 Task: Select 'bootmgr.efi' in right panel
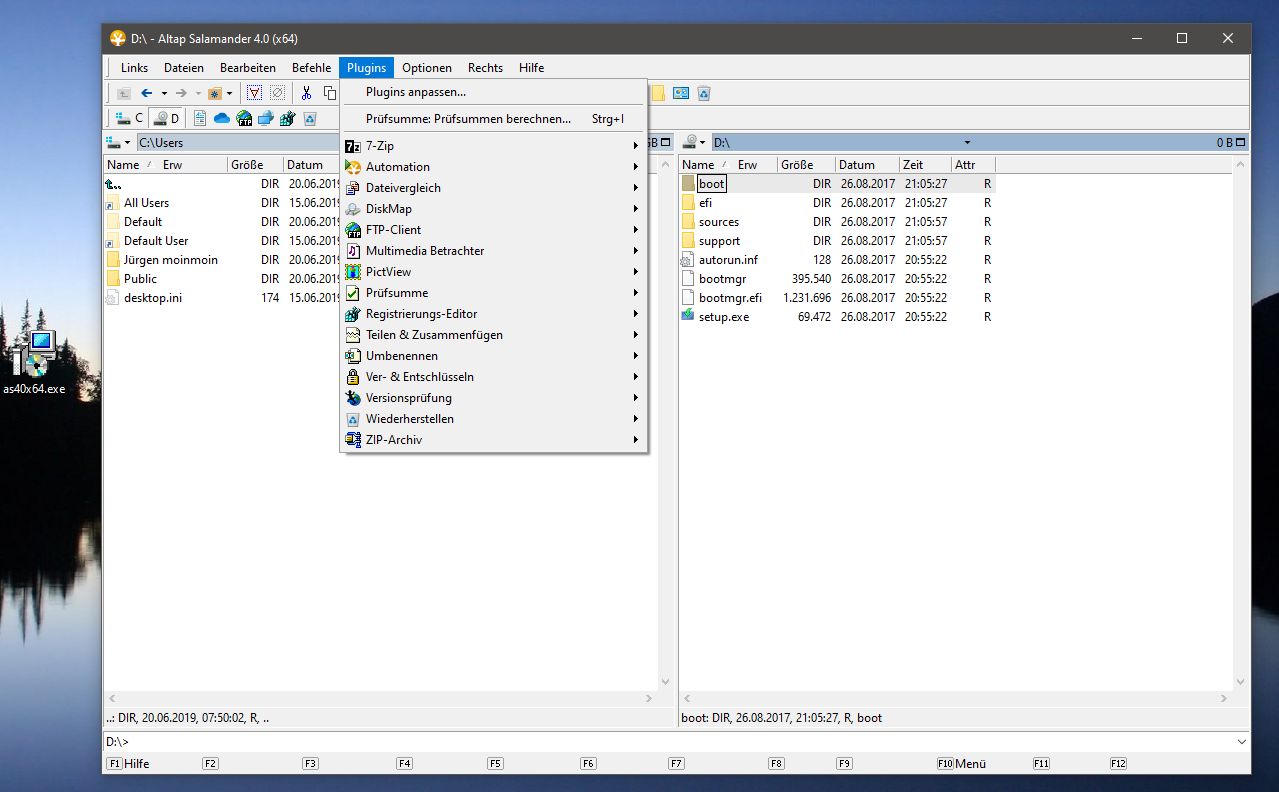point(730,298)
